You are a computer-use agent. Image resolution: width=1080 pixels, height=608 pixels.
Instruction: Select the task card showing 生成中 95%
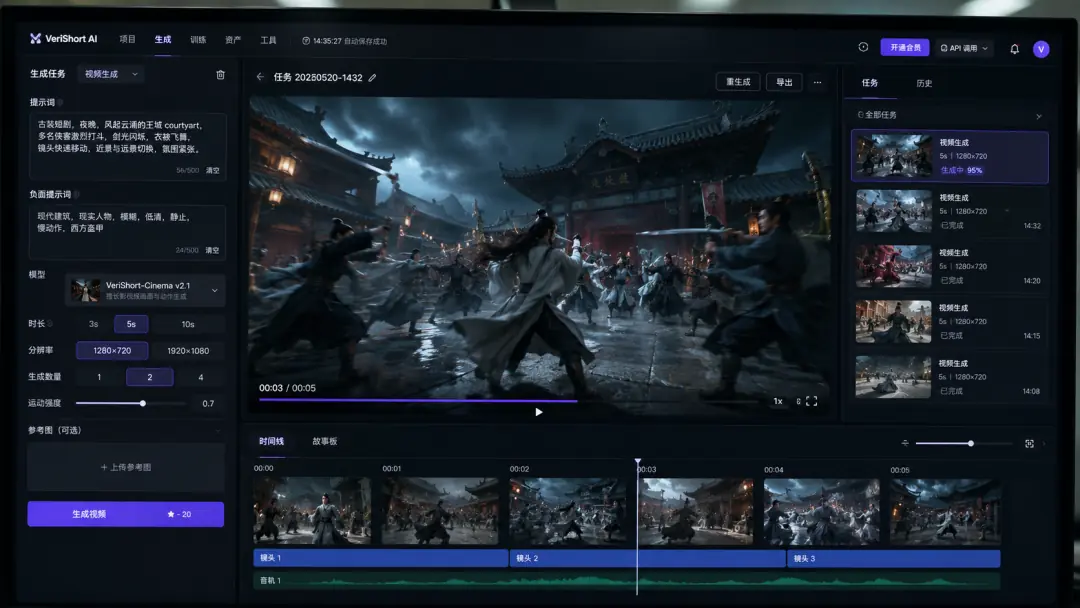tap(950, 156)
